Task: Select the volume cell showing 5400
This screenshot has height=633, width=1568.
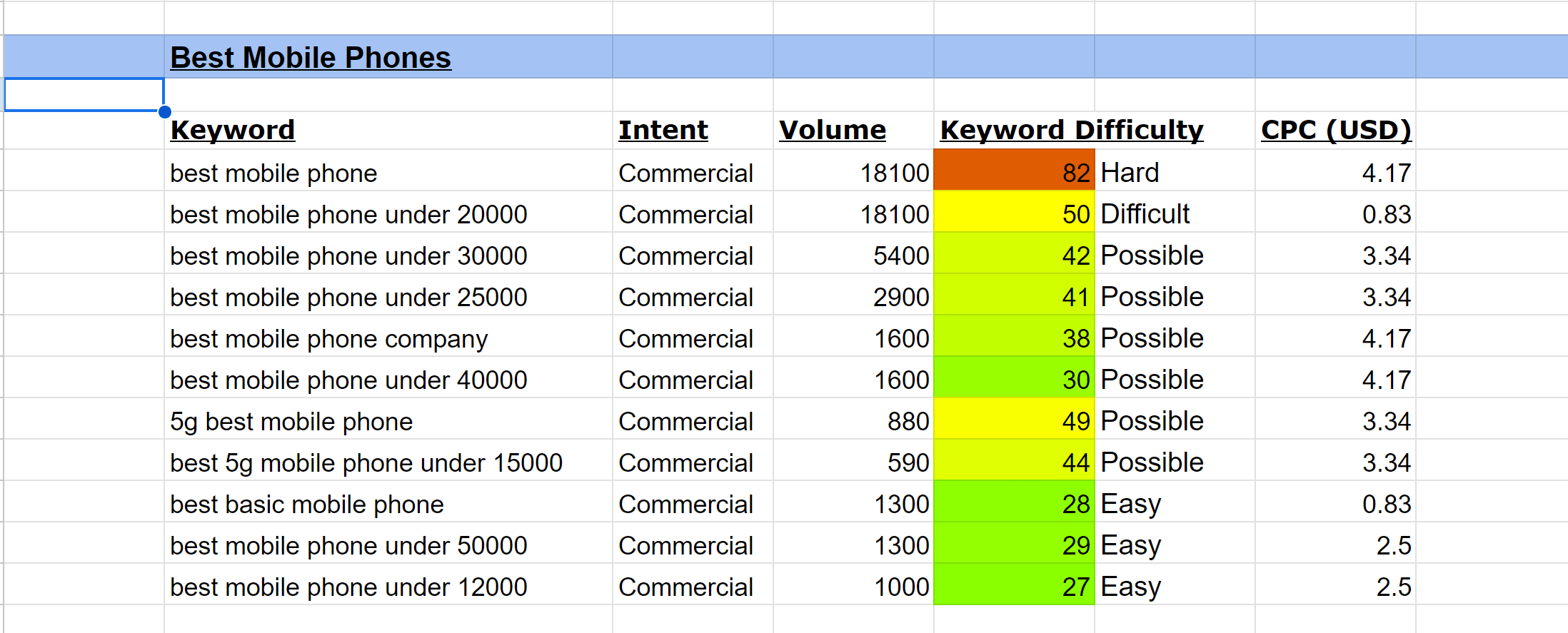Action: coord(853,255)
